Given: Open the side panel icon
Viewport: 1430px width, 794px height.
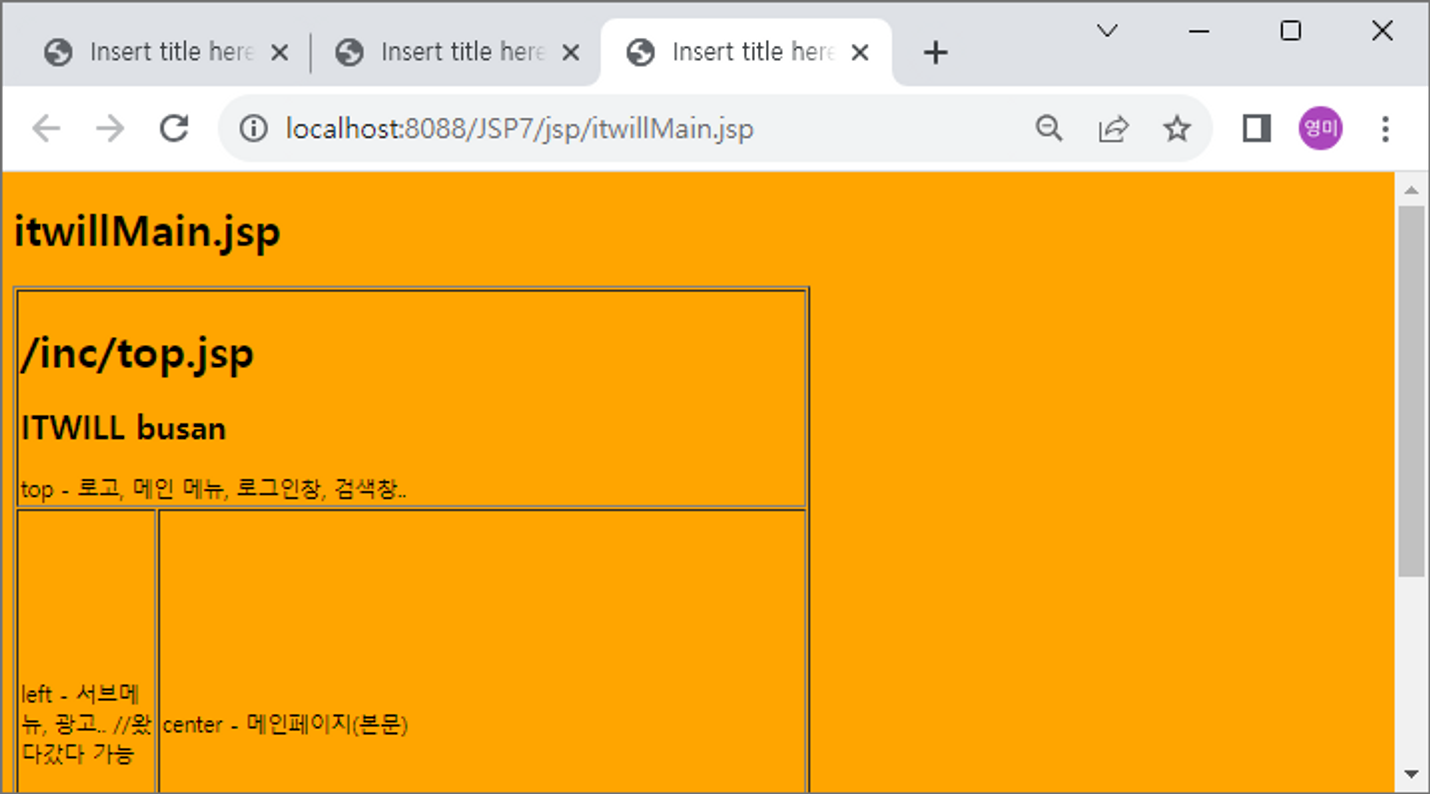Looking at the screenshot, I should click(x=1256, y=128).
